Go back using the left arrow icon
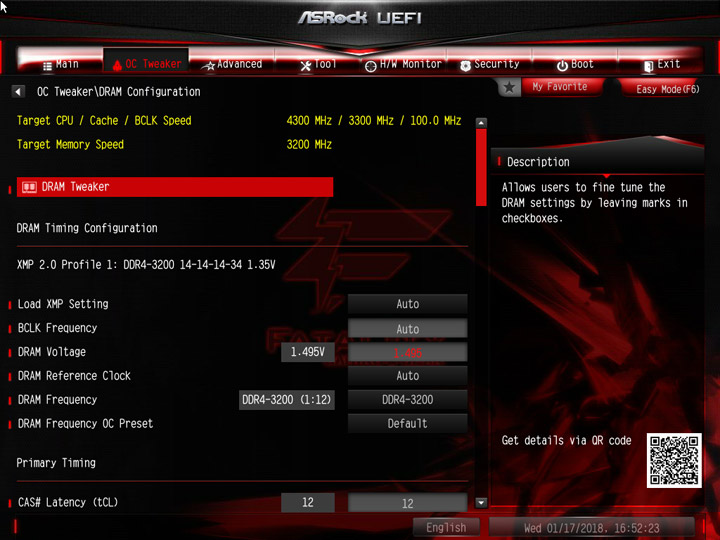 click(x=18, y=91)
